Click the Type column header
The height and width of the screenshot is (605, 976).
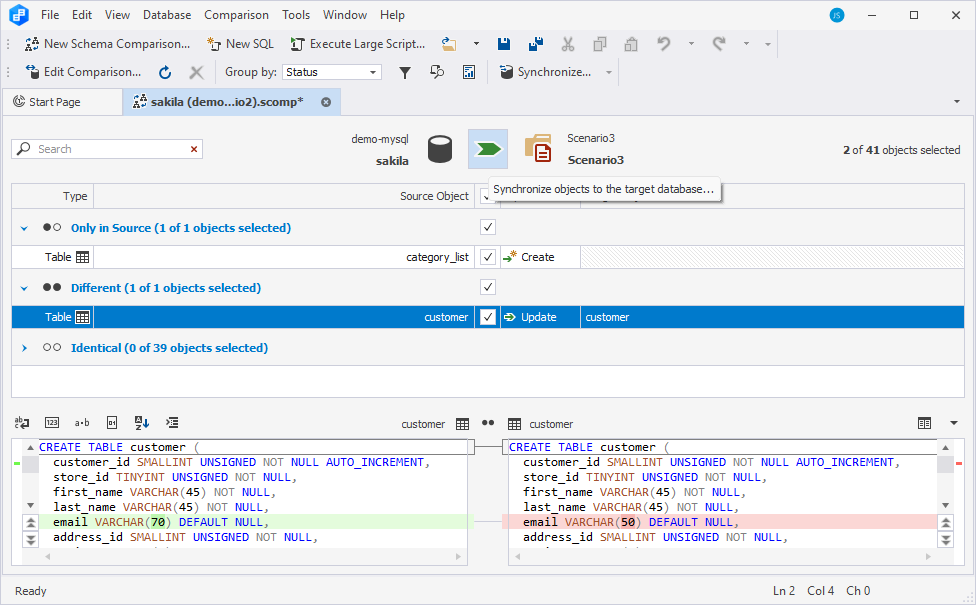coord(53,196)
